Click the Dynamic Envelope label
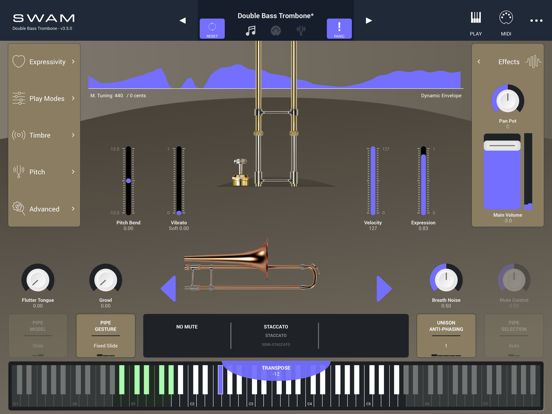Image resolution: width=552 pixels, height=414 pixels. [441, 95]
